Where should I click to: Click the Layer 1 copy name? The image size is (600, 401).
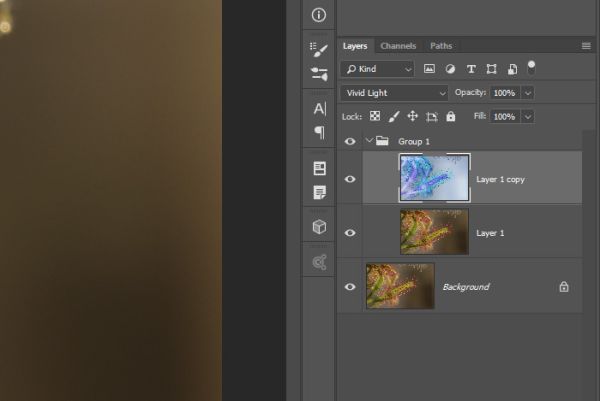coord(500,179)
